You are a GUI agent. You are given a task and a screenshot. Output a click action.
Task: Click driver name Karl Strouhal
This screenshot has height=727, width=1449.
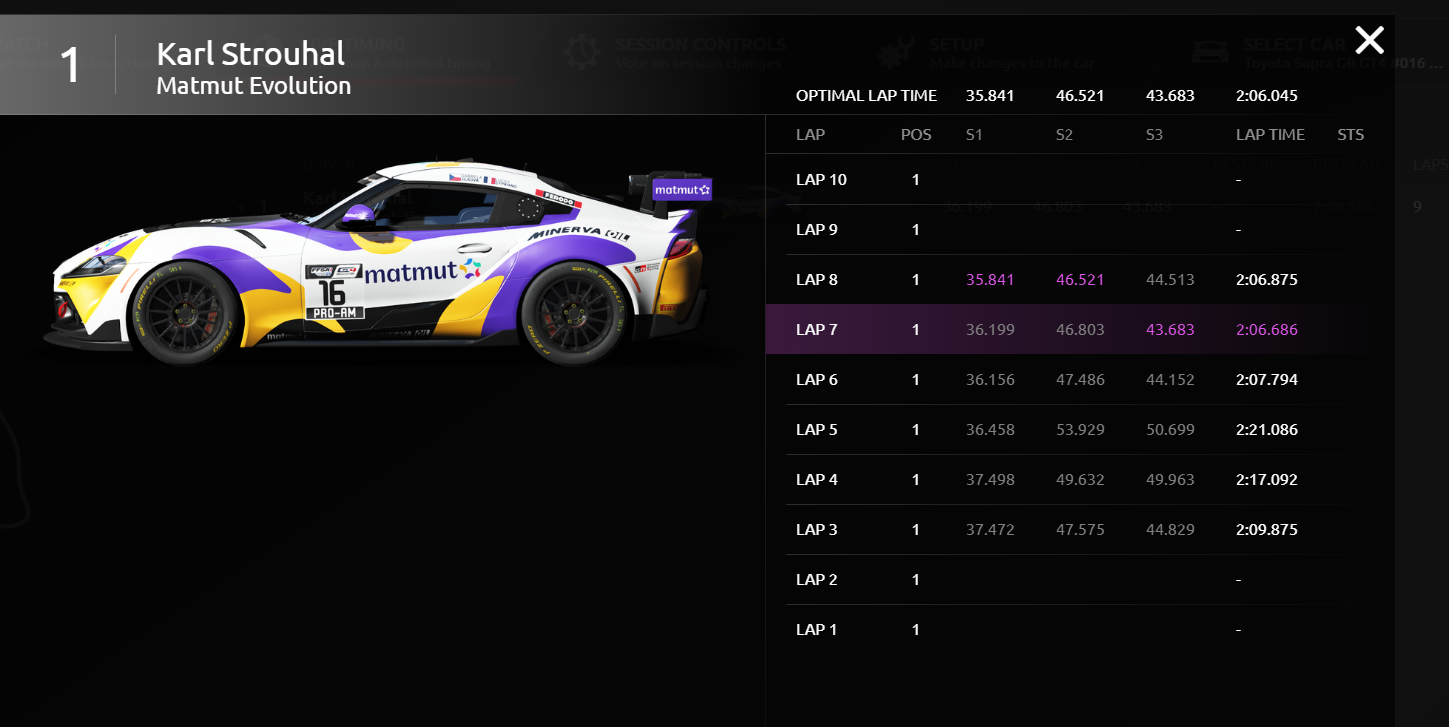pyautogui.click(x=251, y=54)
